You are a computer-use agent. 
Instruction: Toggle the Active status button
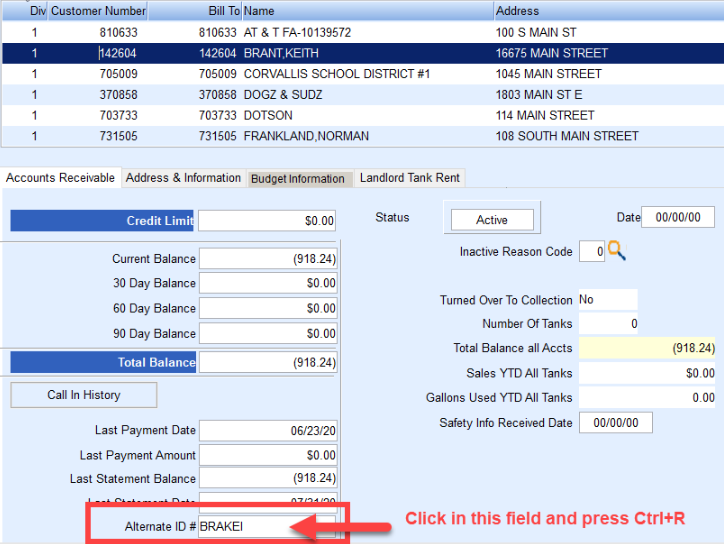coord(492,220)
